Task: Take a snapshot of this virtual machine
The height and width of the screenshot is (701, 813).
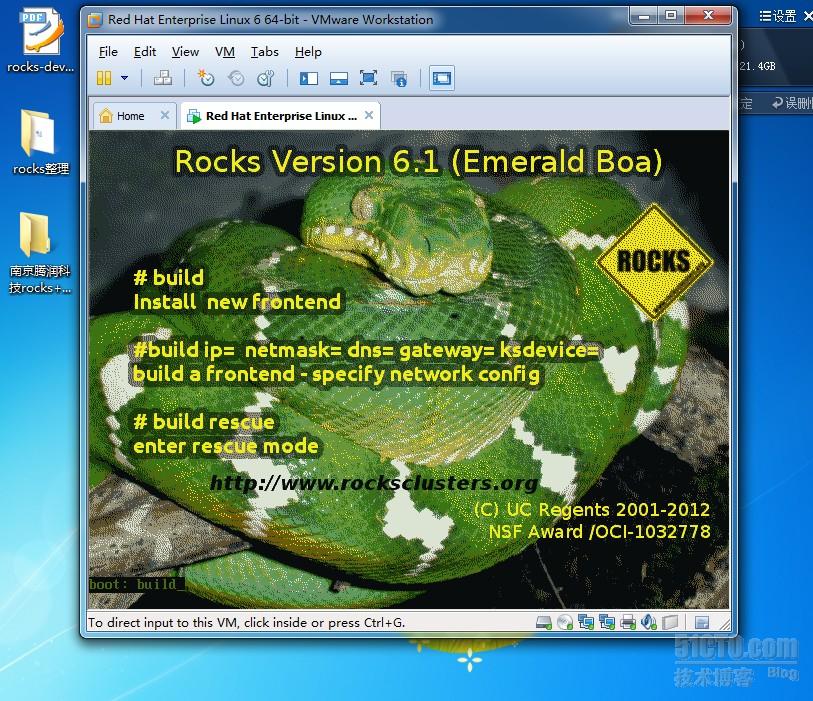Action: click(x=206, y=78)
